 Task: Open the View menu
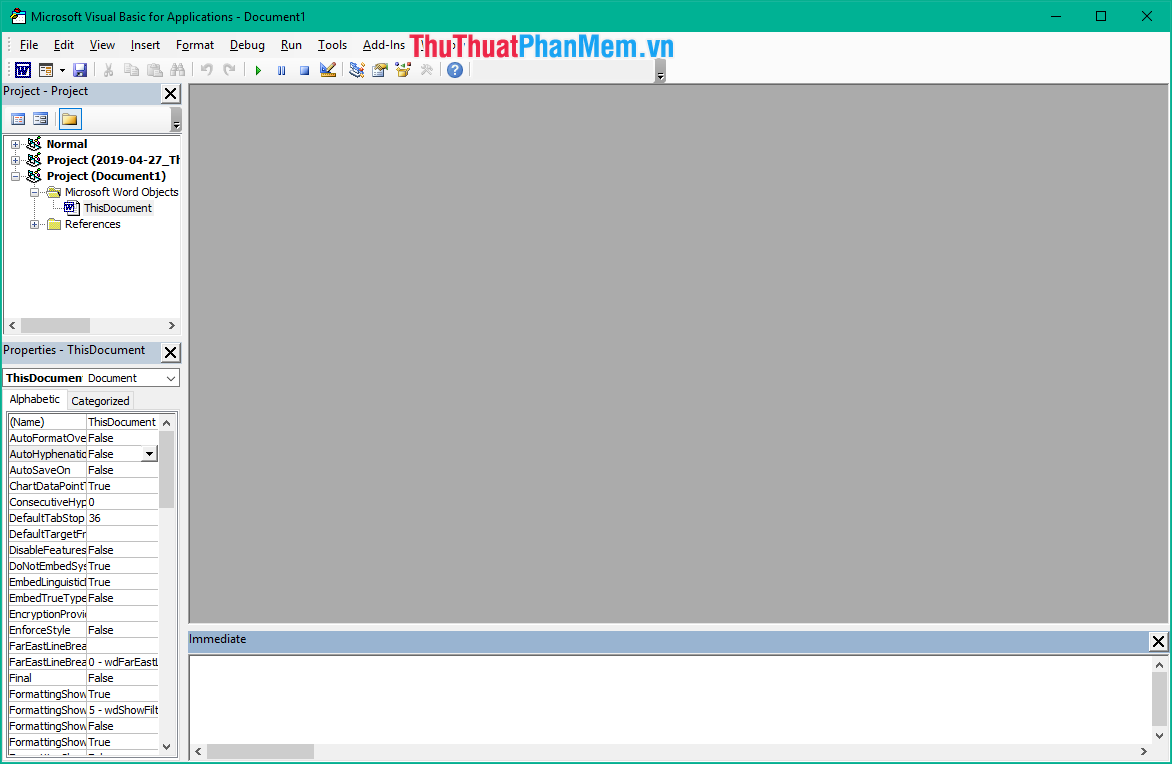point(102,45)
